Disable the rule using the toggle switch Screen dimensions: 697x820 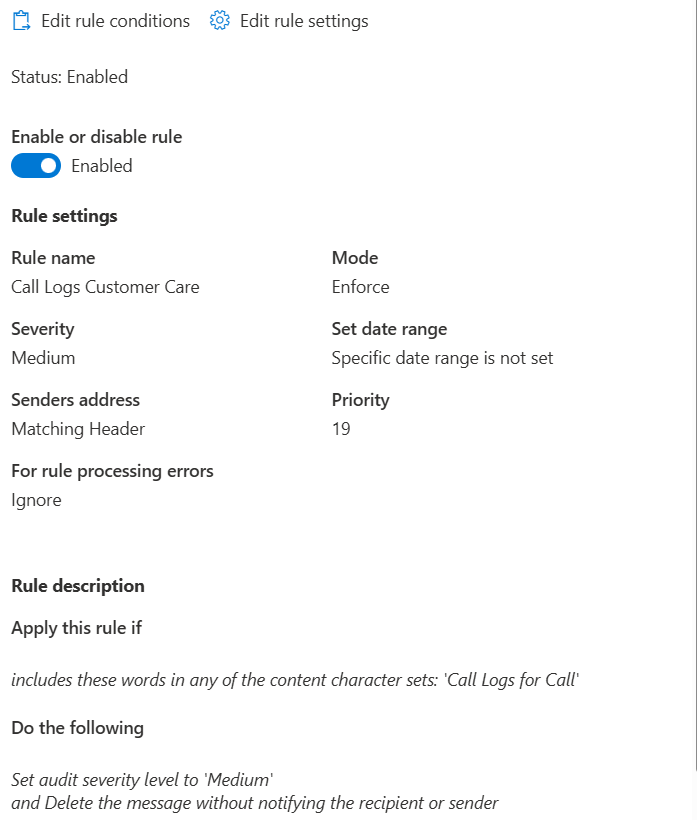point(36,166)
